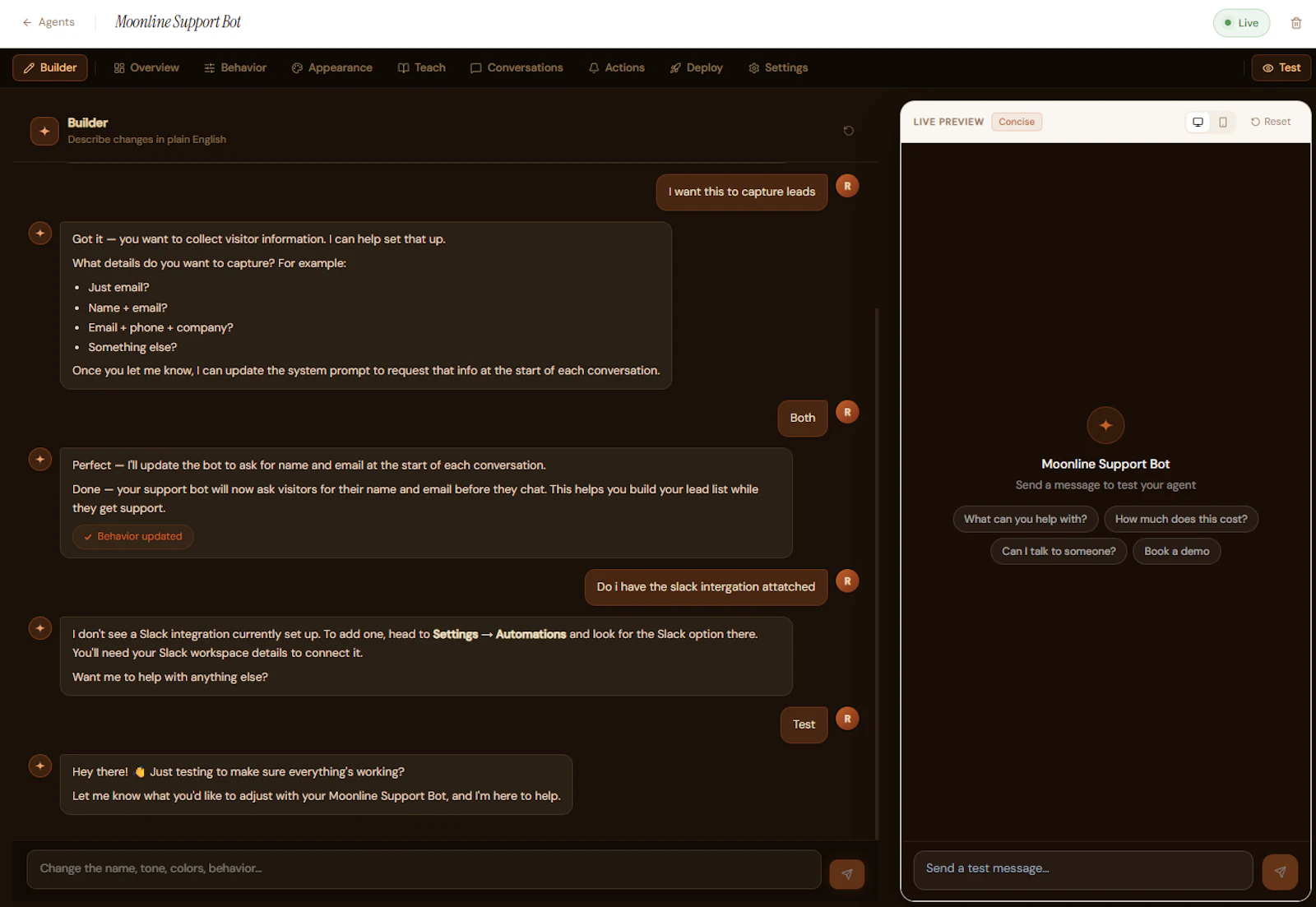Switch to the Behavior tab
1316x907 pixels.
pyautogui.click(x=235, y=67)
